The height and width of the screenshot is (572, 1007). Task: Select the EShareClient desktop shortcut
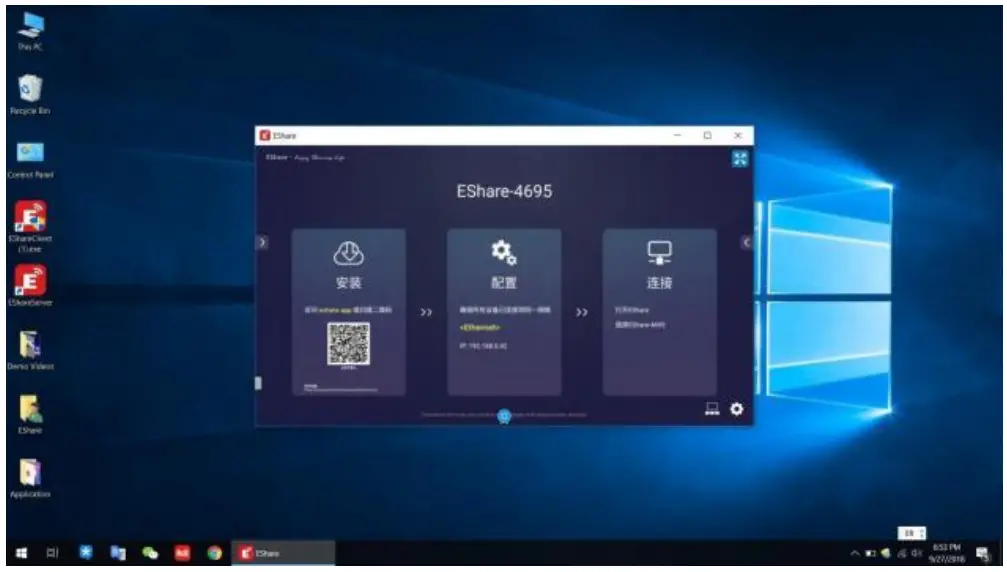click(30, 226)
